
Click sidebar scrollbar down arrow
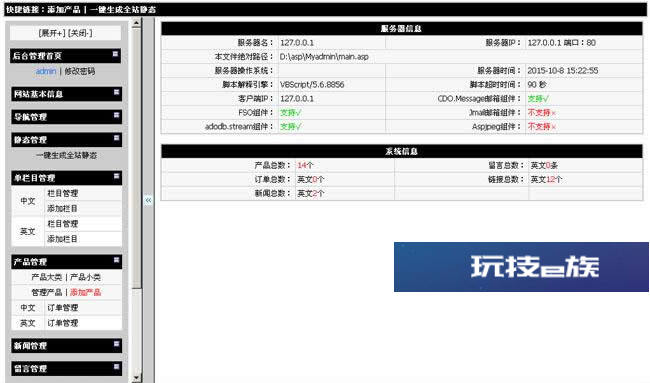pos(136,378)
